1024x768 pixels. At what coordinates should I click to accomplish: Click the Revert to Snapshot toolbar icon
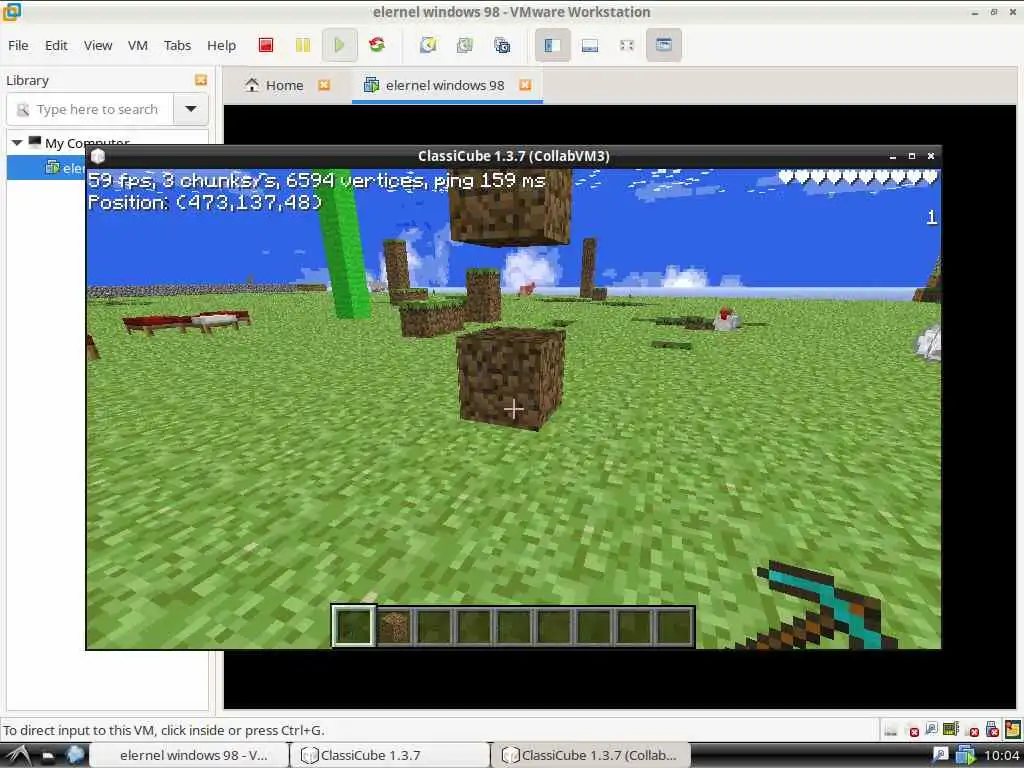pos(465,45)
